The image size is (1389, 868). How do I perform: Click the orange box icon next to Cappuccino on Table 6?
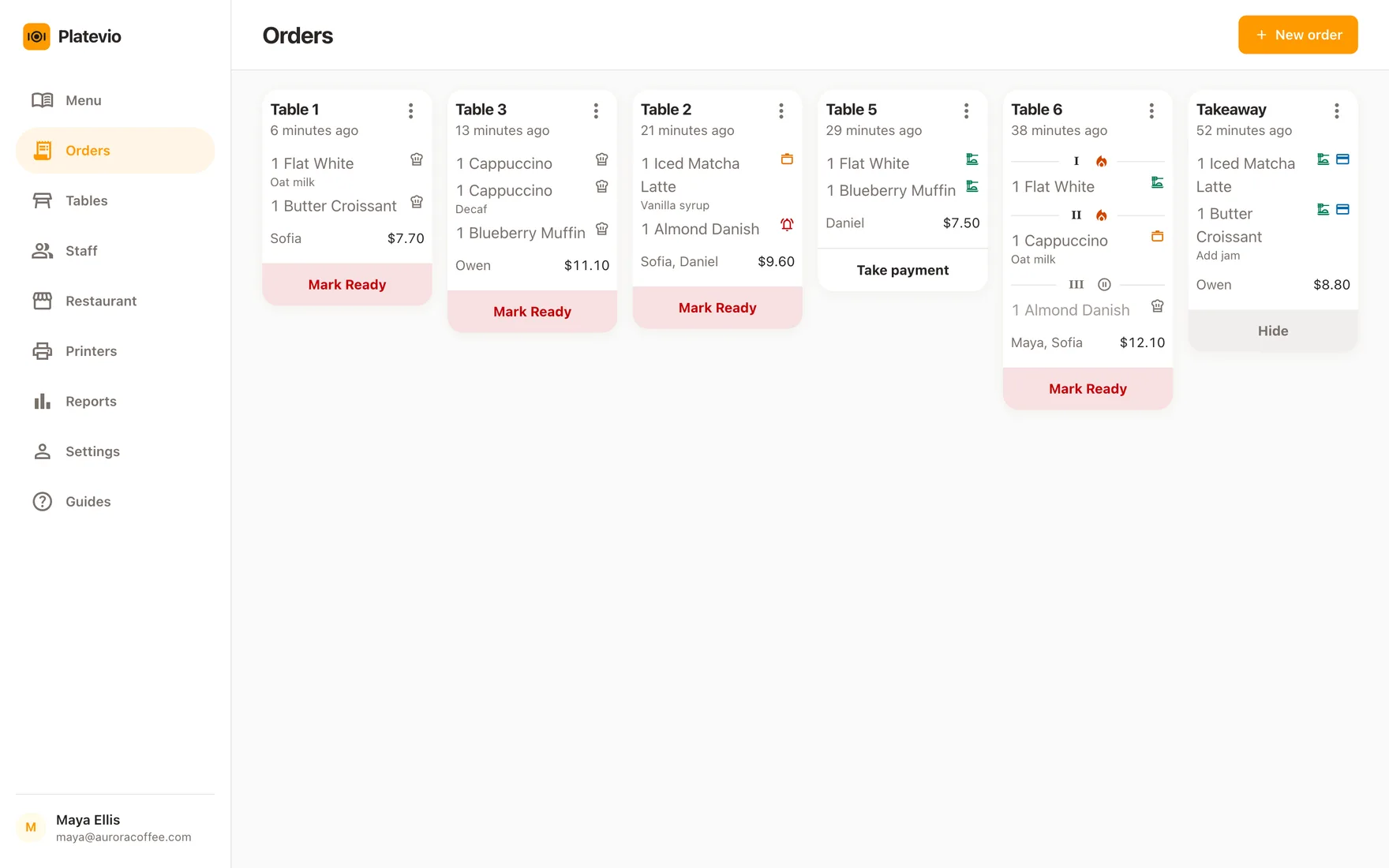[x=1158, y=237]
